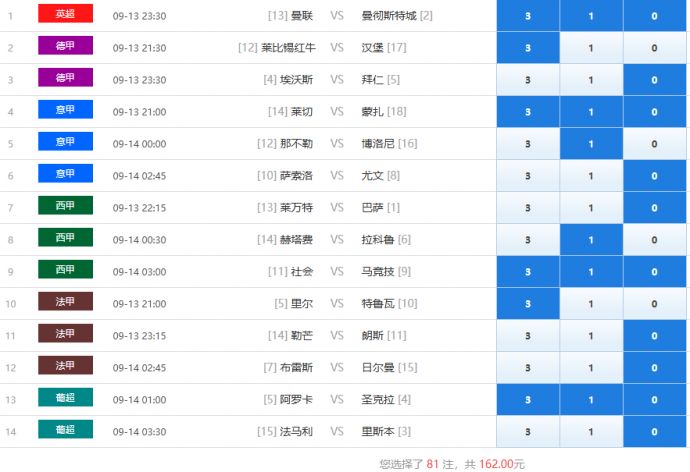This screenshot has height=472, width=690.
Task: Deselect the 1 option in 赫塔费 row
Action: click(x=591, y=240)
